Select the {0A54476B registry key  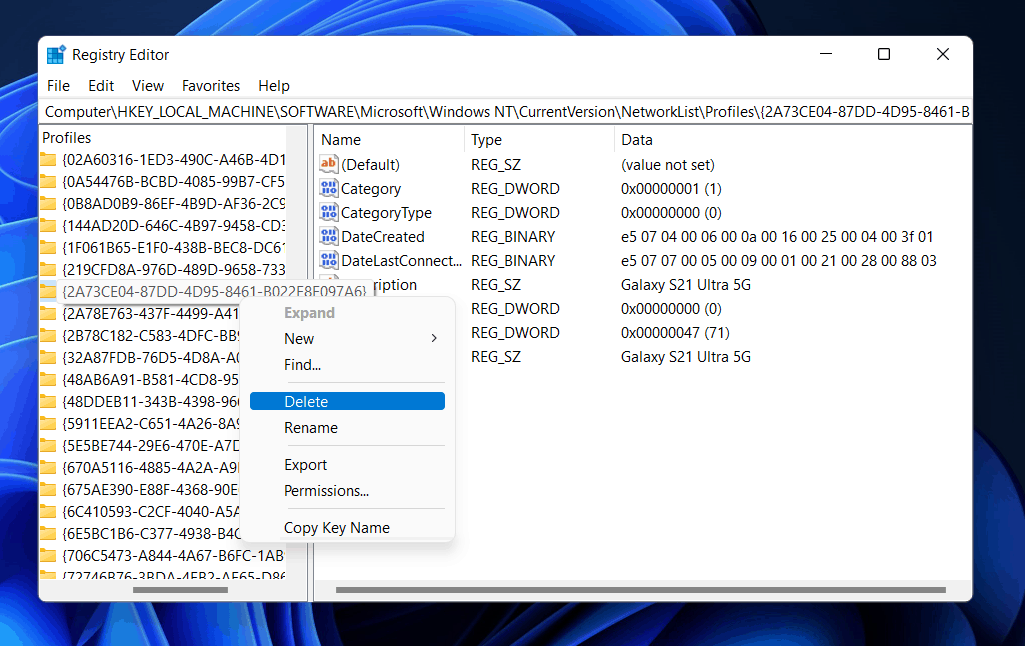(172, 181)
